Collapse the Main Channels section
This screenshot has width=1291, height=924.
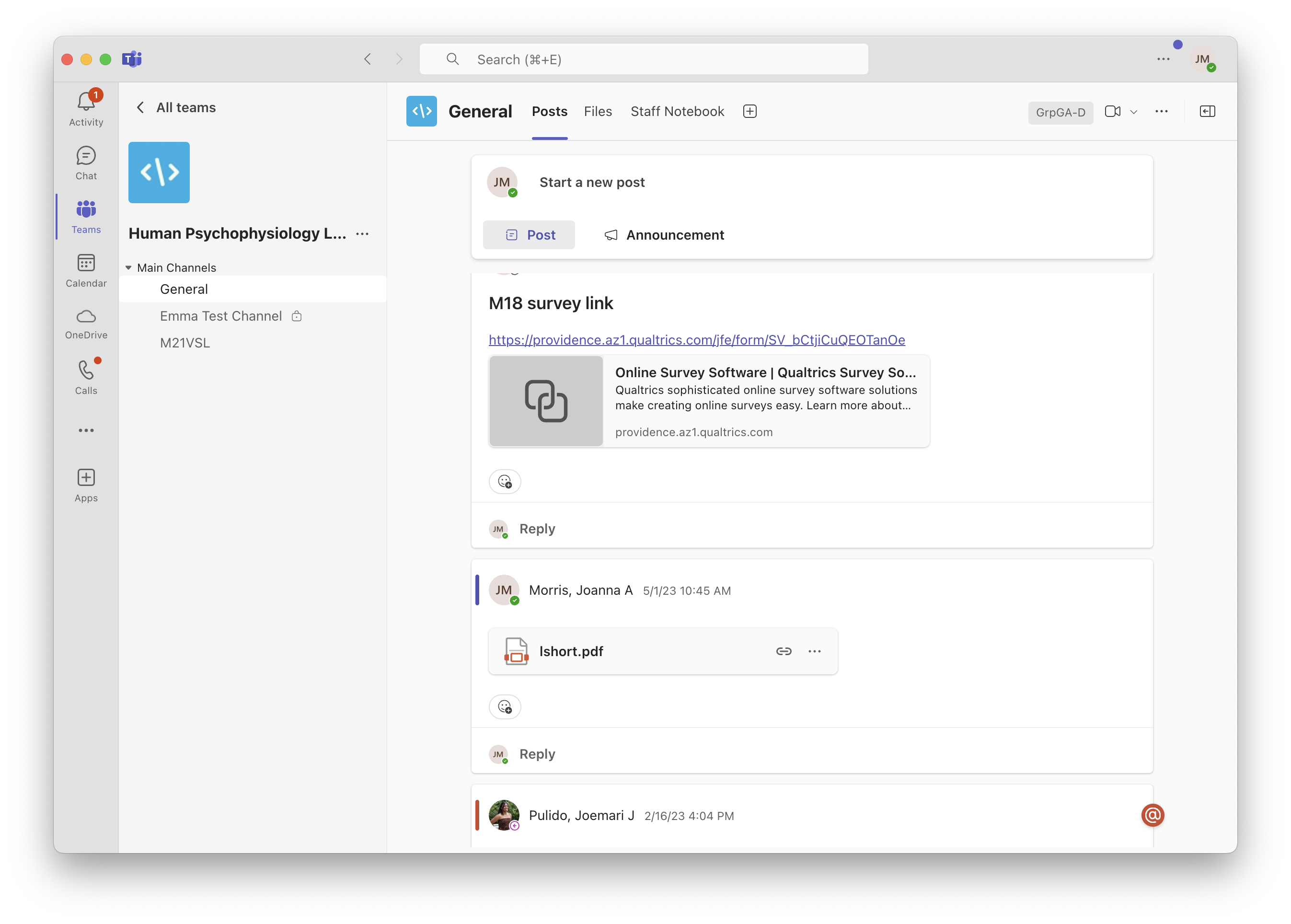point(128,267)
